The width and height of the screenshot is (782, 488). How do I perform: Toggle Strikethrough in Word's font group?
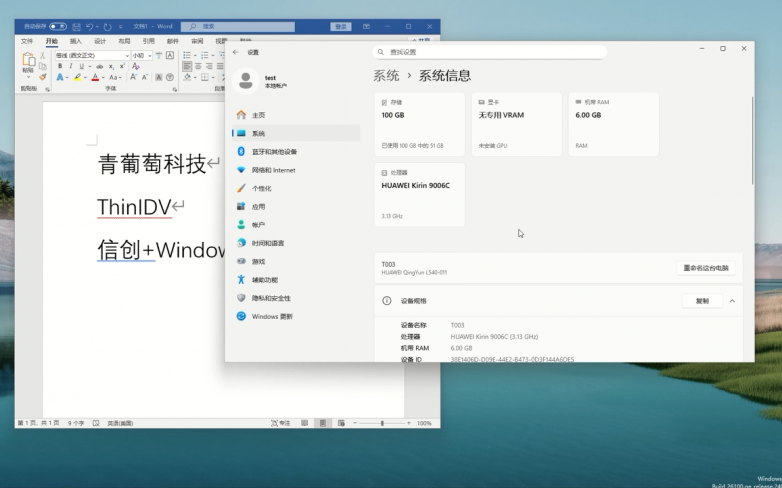click(100, 66)
